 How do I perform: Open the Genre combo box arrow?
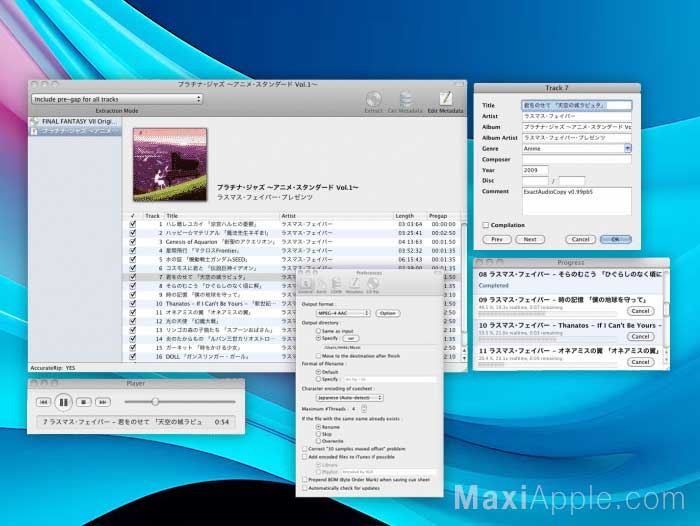click(628, 148)
